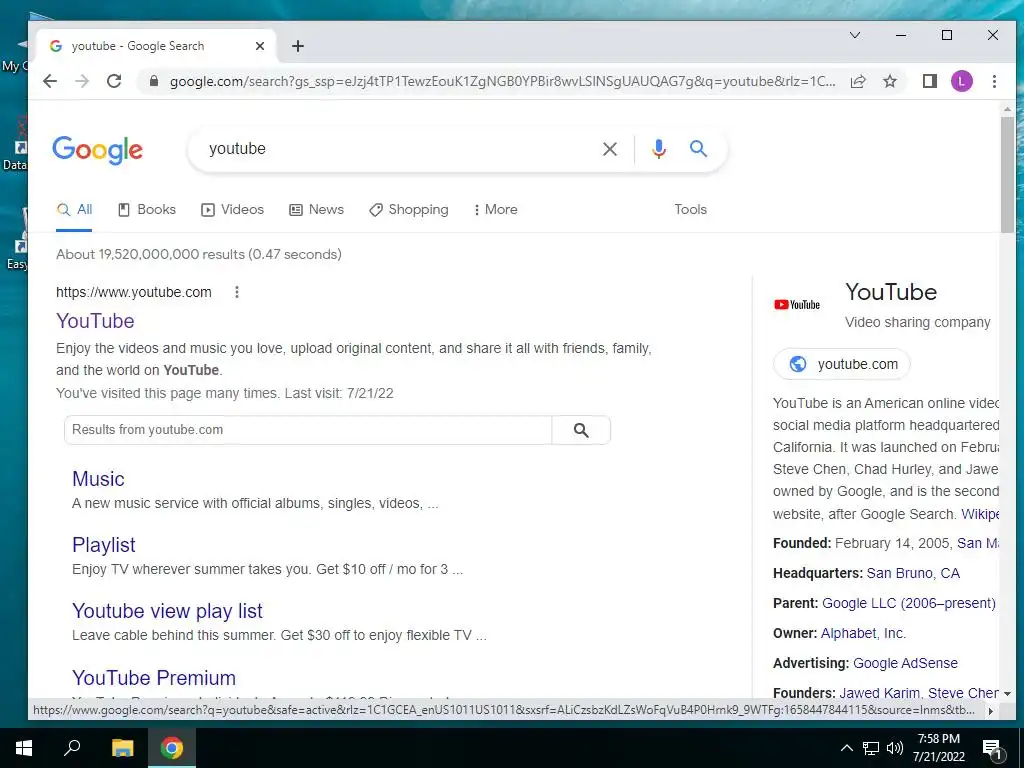The image size is (1024, 768).
Task: Go to the Google homepage via the logo
Action: (x=97, y=150)
